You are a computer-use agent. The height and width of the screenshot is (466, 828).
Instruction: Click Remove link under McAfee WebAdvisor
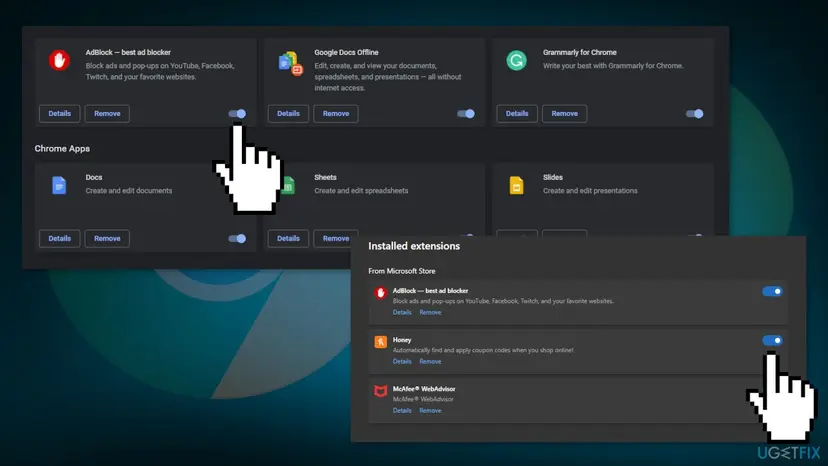click(x=430, y=411)
